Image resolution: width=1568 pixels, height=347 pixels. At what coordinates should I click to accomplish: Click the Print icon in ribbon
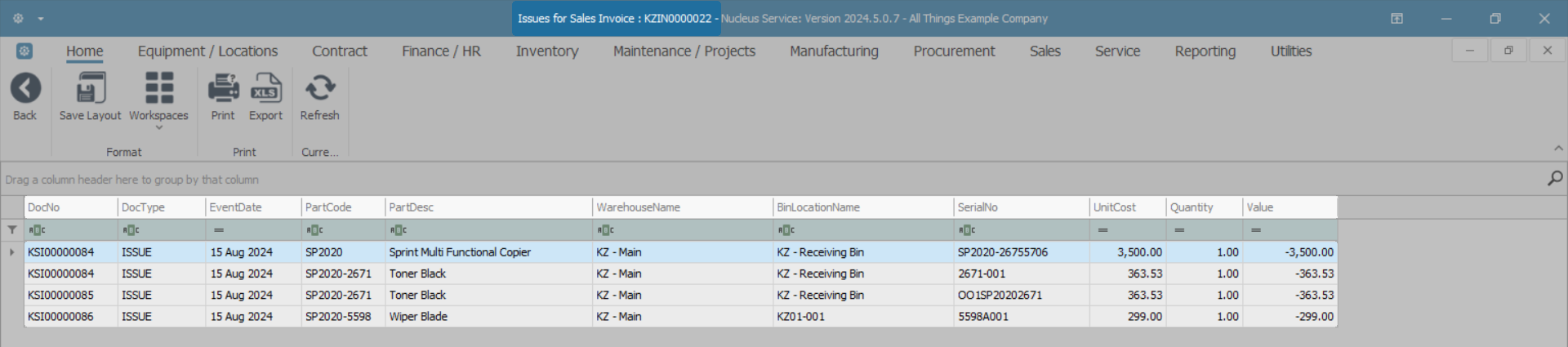pos(223,88)
